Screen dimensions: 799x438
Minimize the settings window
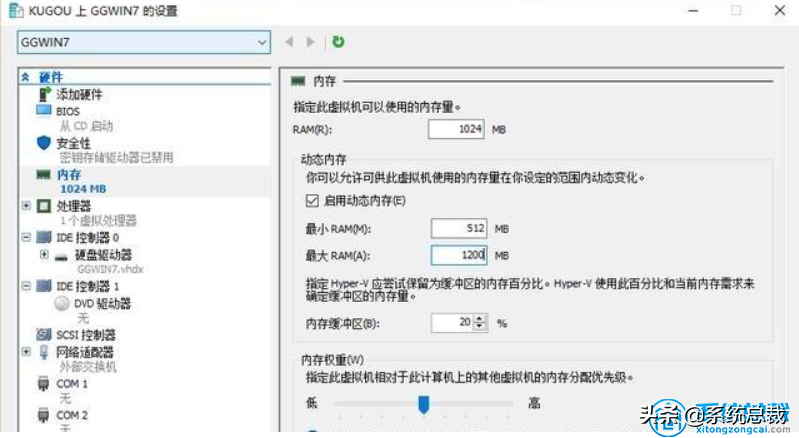click(693, 10)
